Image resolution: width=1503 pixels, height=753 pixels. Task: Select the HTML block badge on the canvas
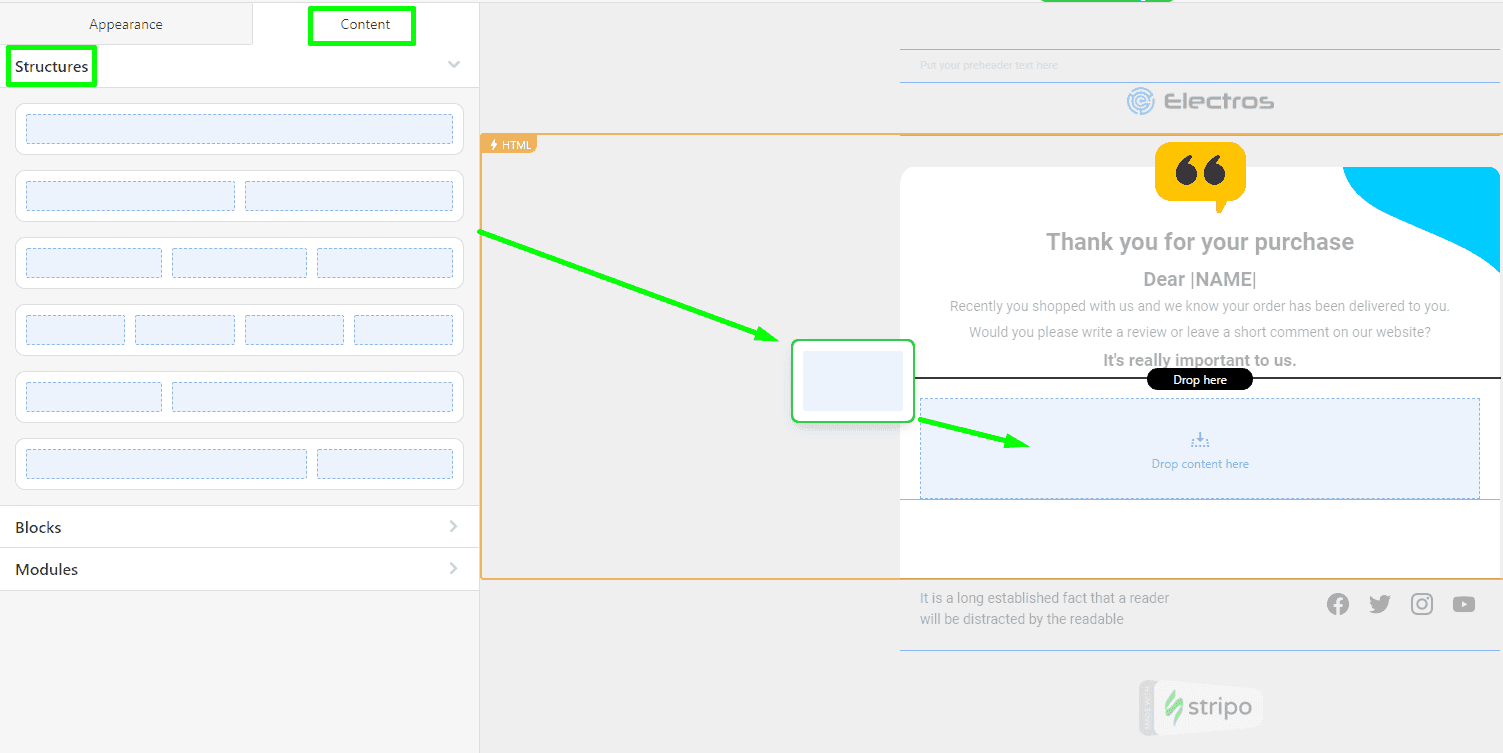509,143
